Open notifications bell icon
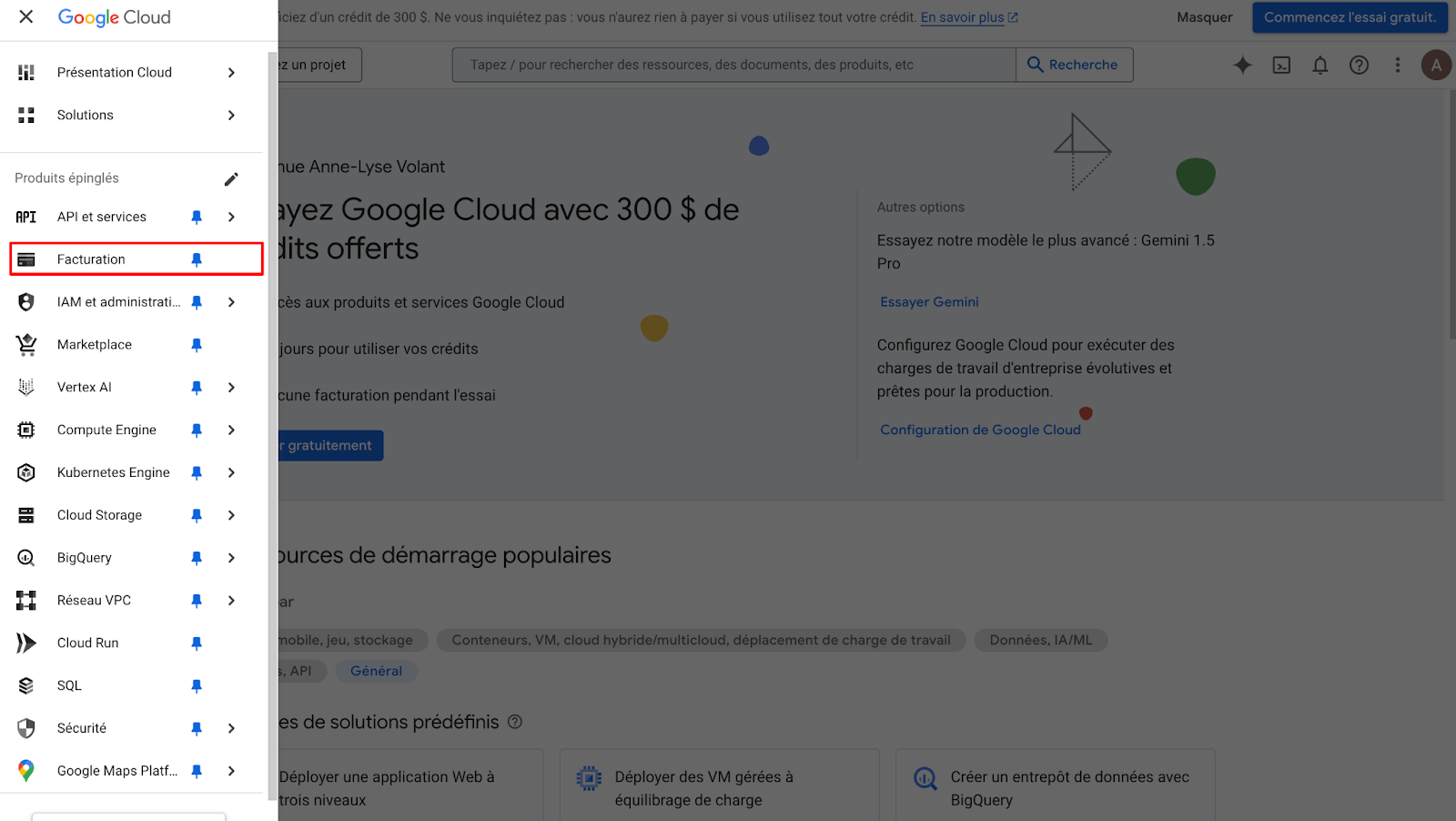 (x=1320, y=65)
